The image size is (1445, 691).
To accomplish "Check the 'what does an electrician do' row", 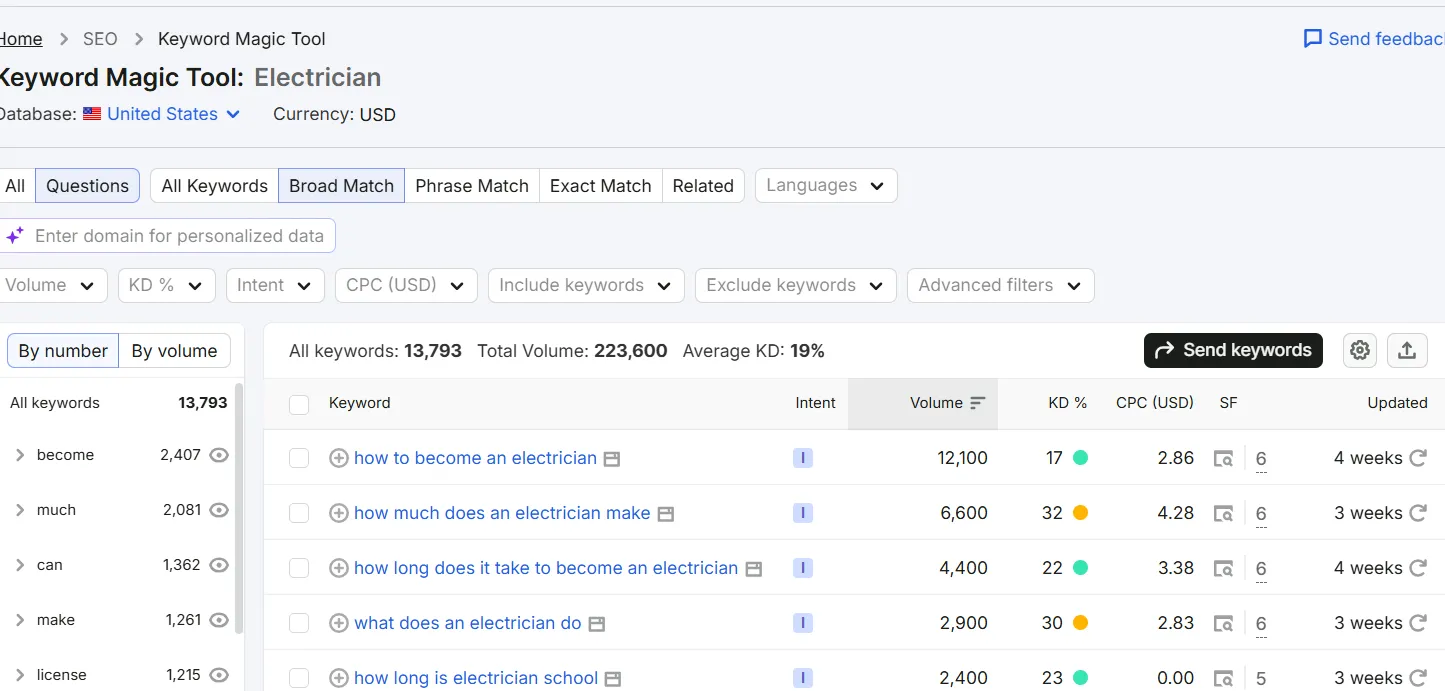I will click(299, 623).
